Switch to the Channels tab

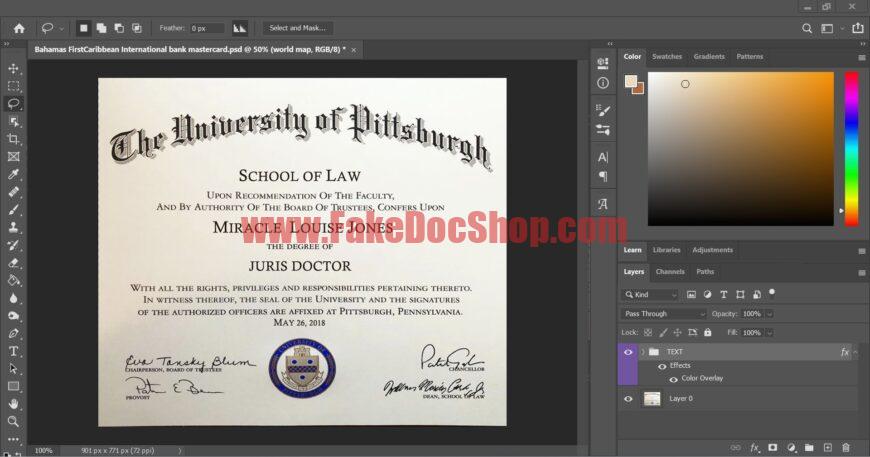670,272
